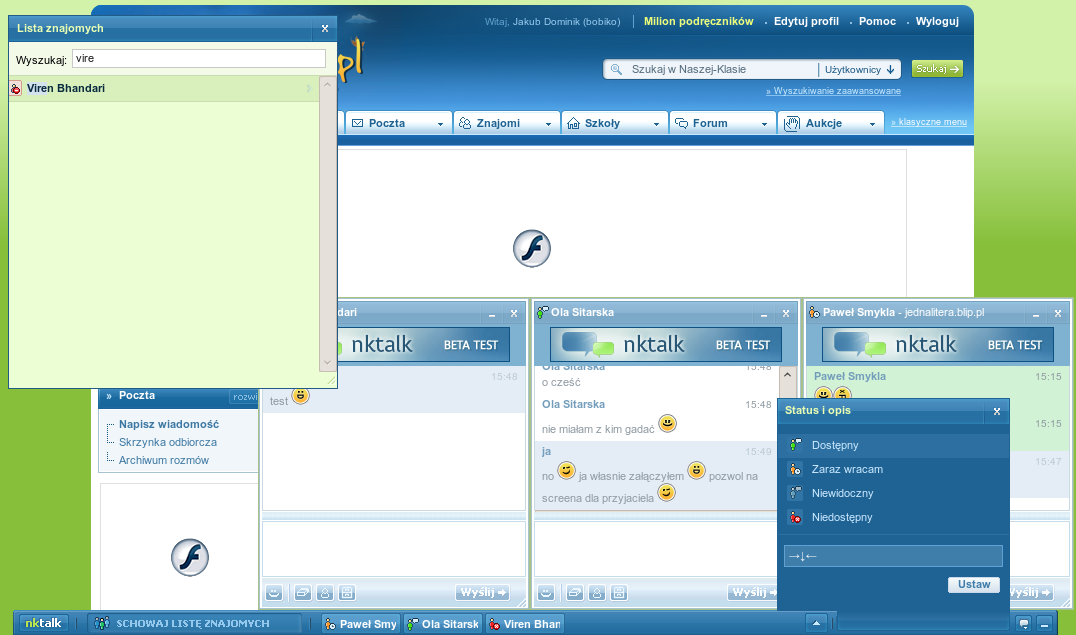Click scroll-up arrow in Ola Sitarska conversation
This screenshot has height=635, width=1076.
point(787,375)
